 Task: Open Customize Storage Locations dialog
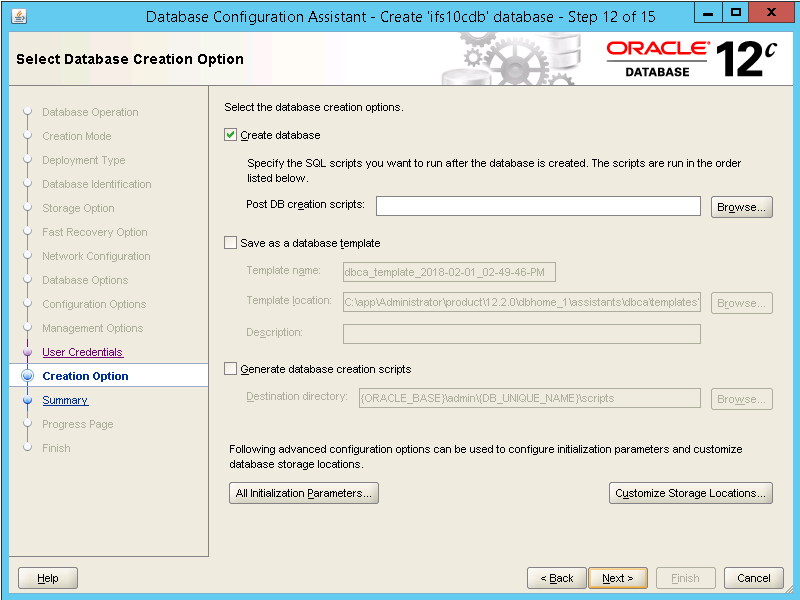click(691, 493)
